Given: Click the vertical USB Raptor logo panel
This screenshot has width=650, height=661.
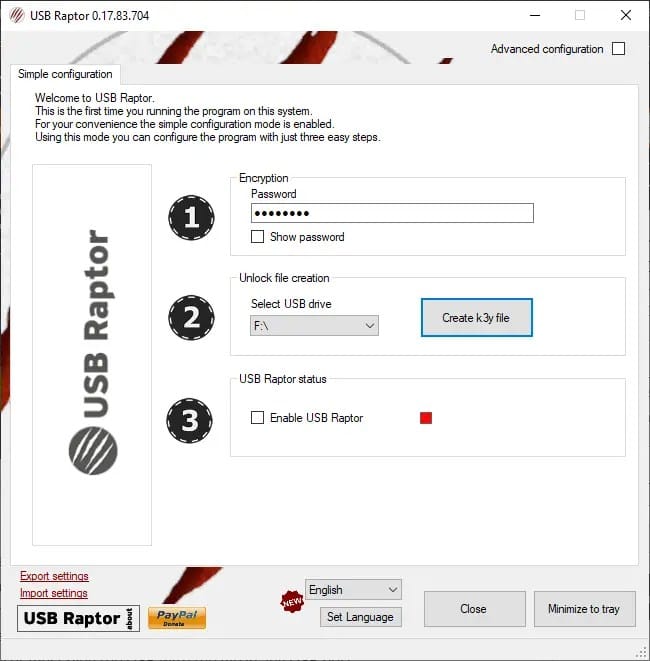Looking at the screenshot, I should pyautogui.click(x=92, y=355).
